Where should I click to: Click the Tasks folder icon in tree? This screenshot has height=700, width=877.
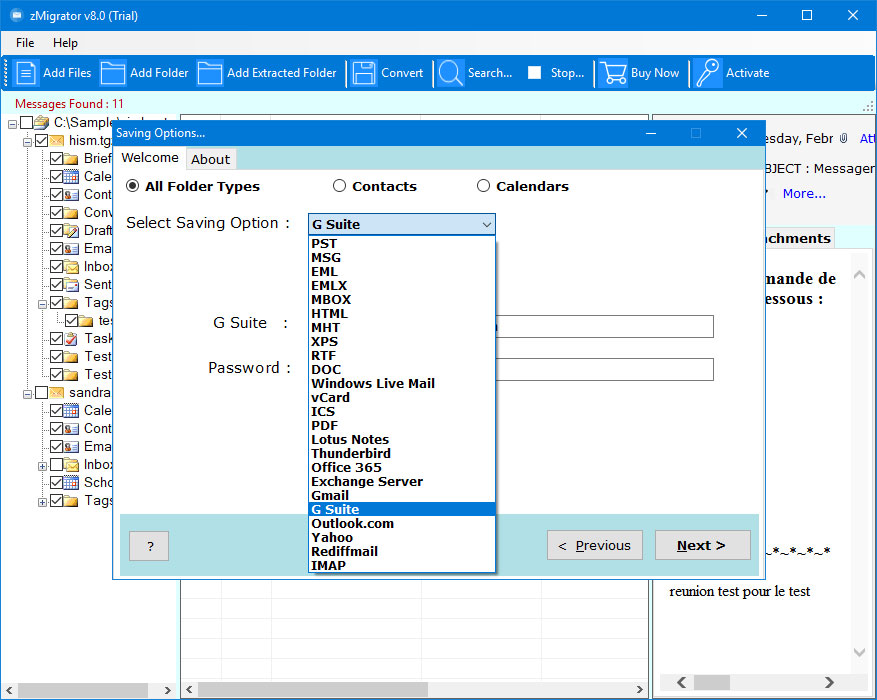click(71, 338)
